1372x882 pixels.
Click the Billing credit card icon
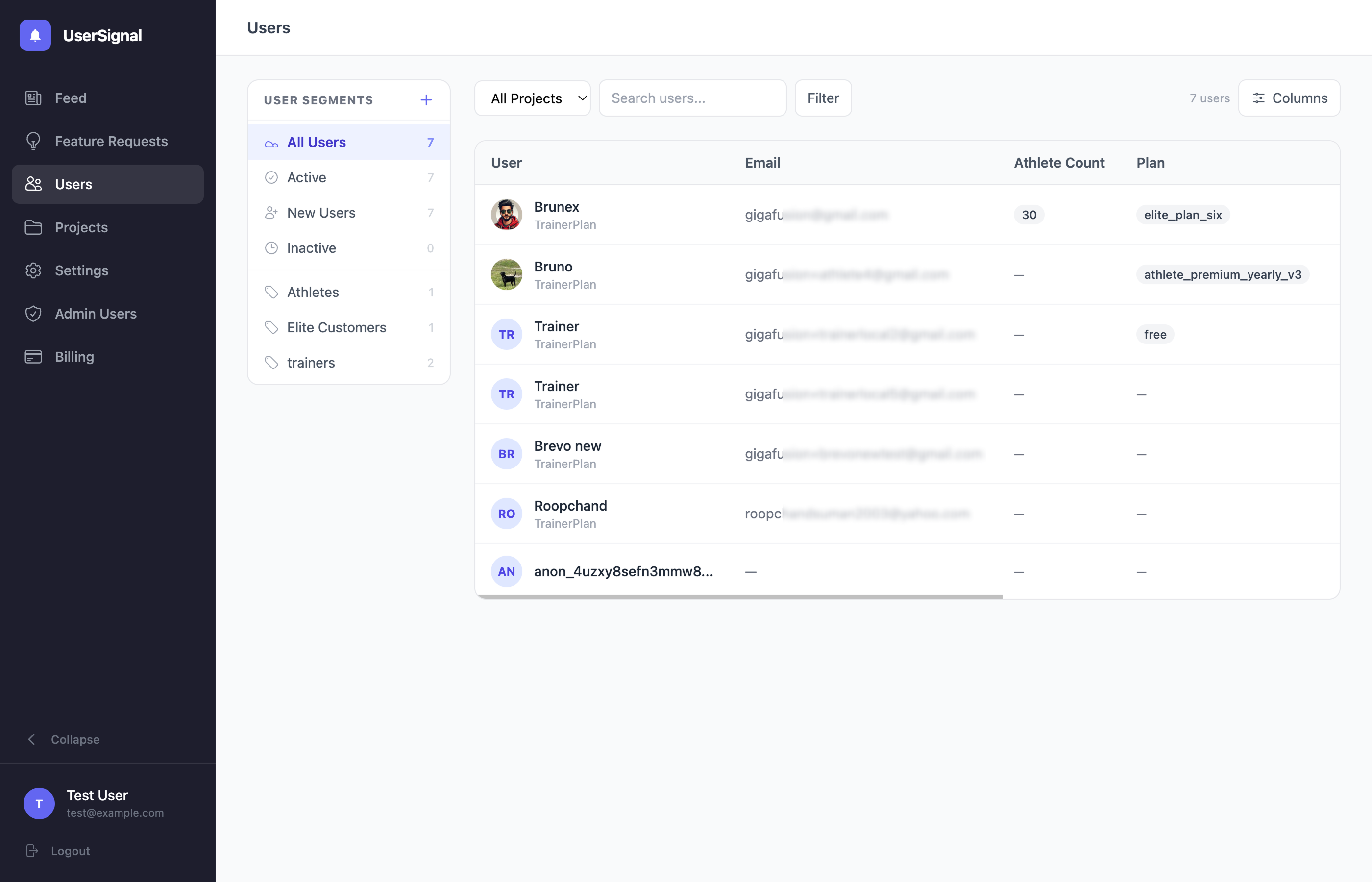coord(33,357)
